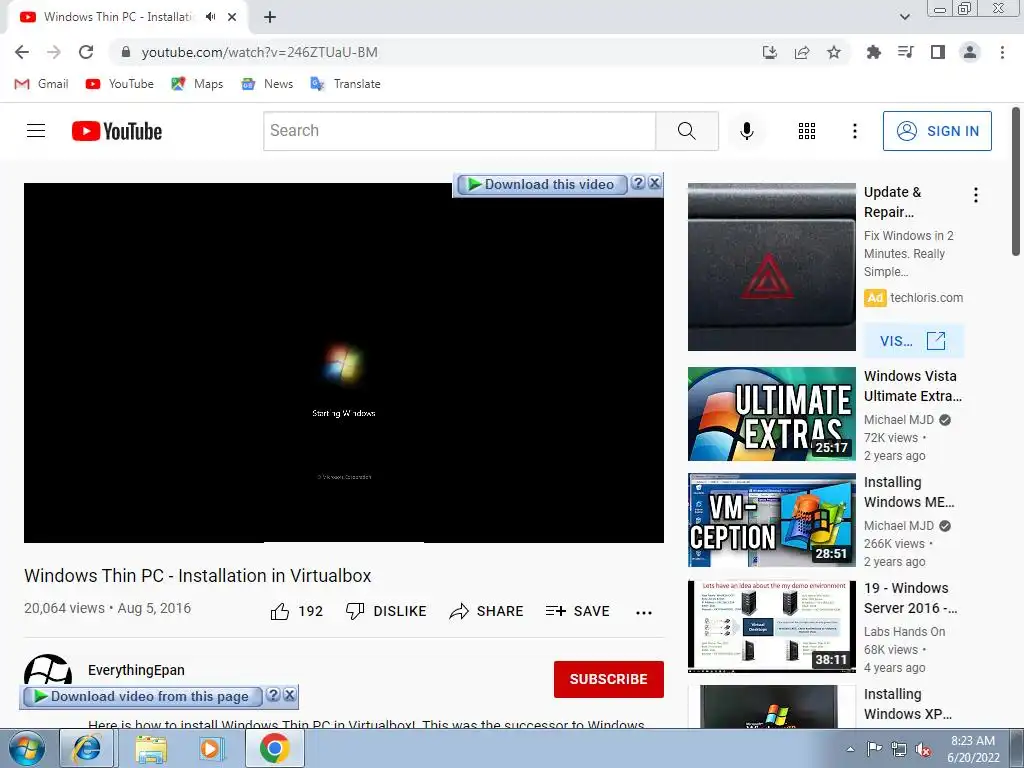
Task: Click the forward navigation arrow
Action: (54, 52)
